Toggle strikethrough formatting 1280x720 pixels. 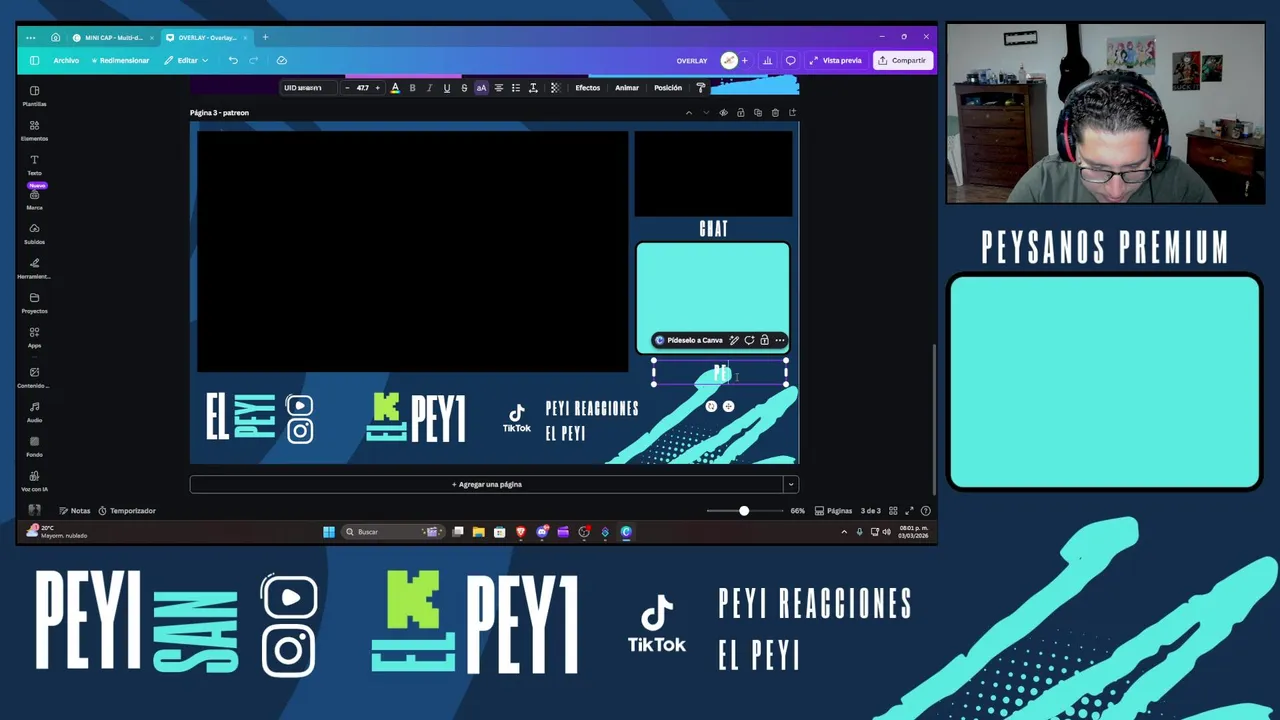(x=464, y=88)
